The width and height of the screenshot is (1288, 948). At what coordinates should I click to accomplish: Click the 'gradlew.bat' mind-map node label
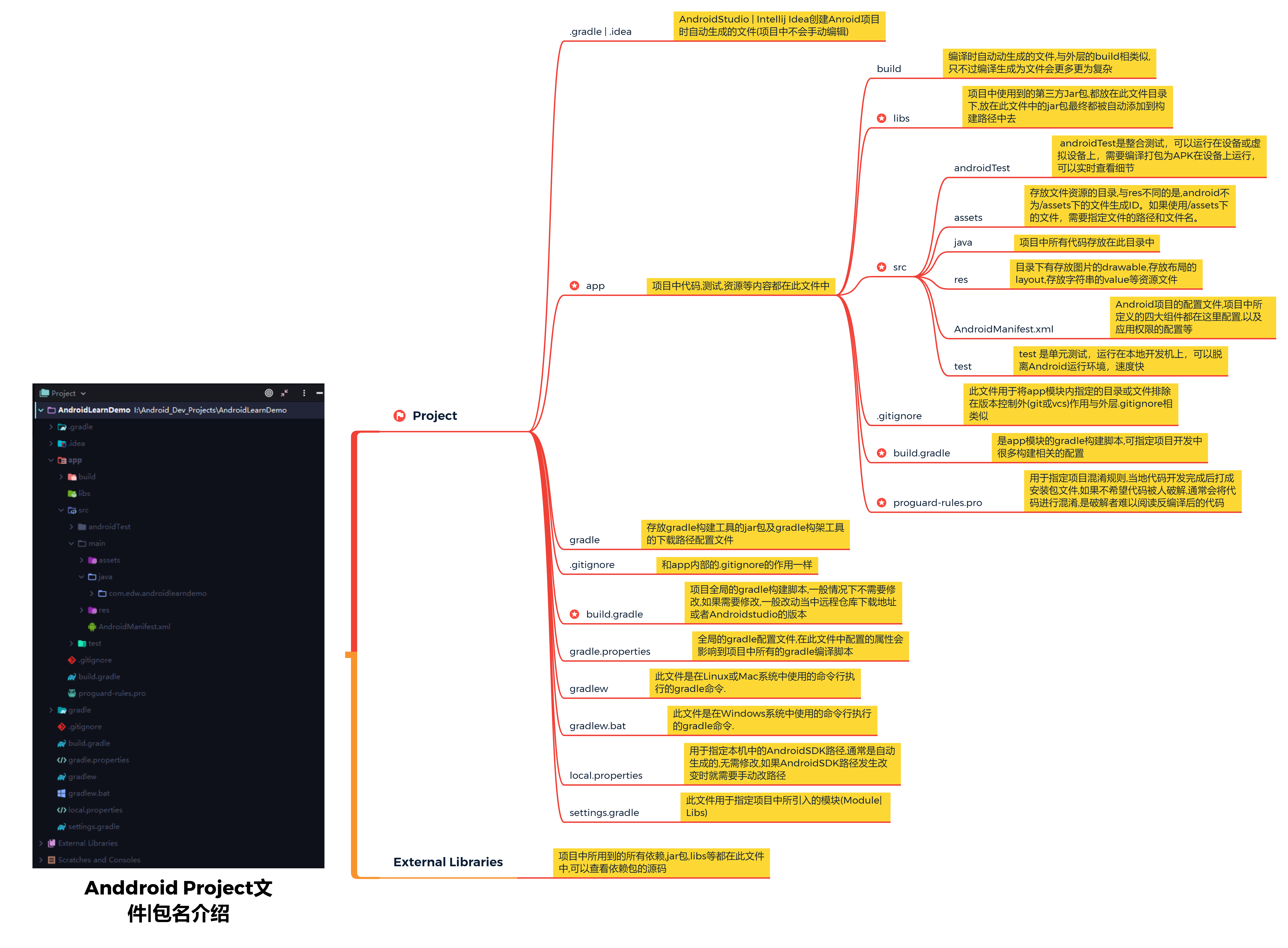coord(597,726)
